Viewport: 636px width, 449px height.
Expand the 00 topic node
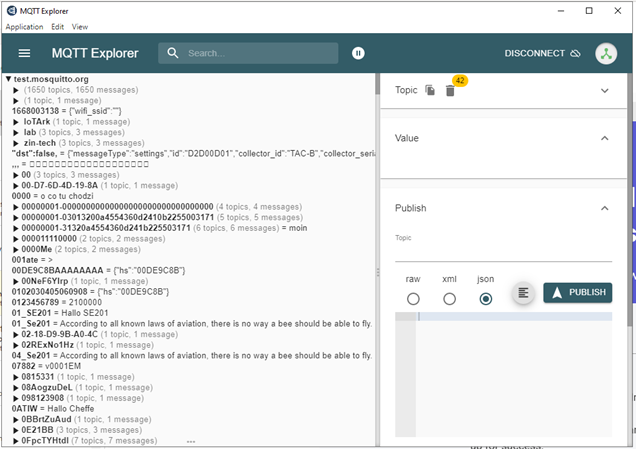click(16, 175)
